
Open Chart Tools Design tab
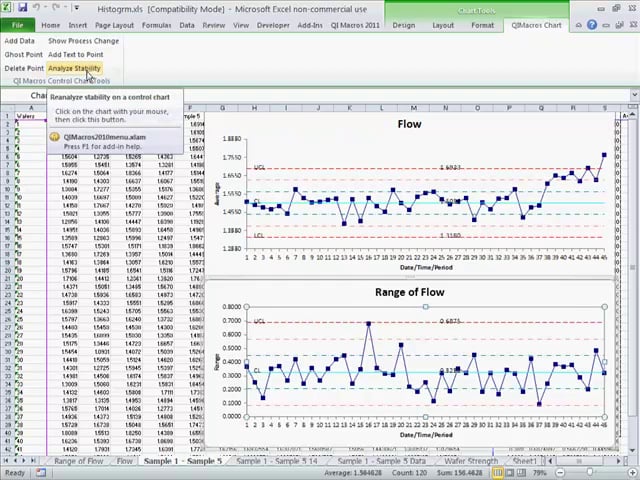pos(404,25)
